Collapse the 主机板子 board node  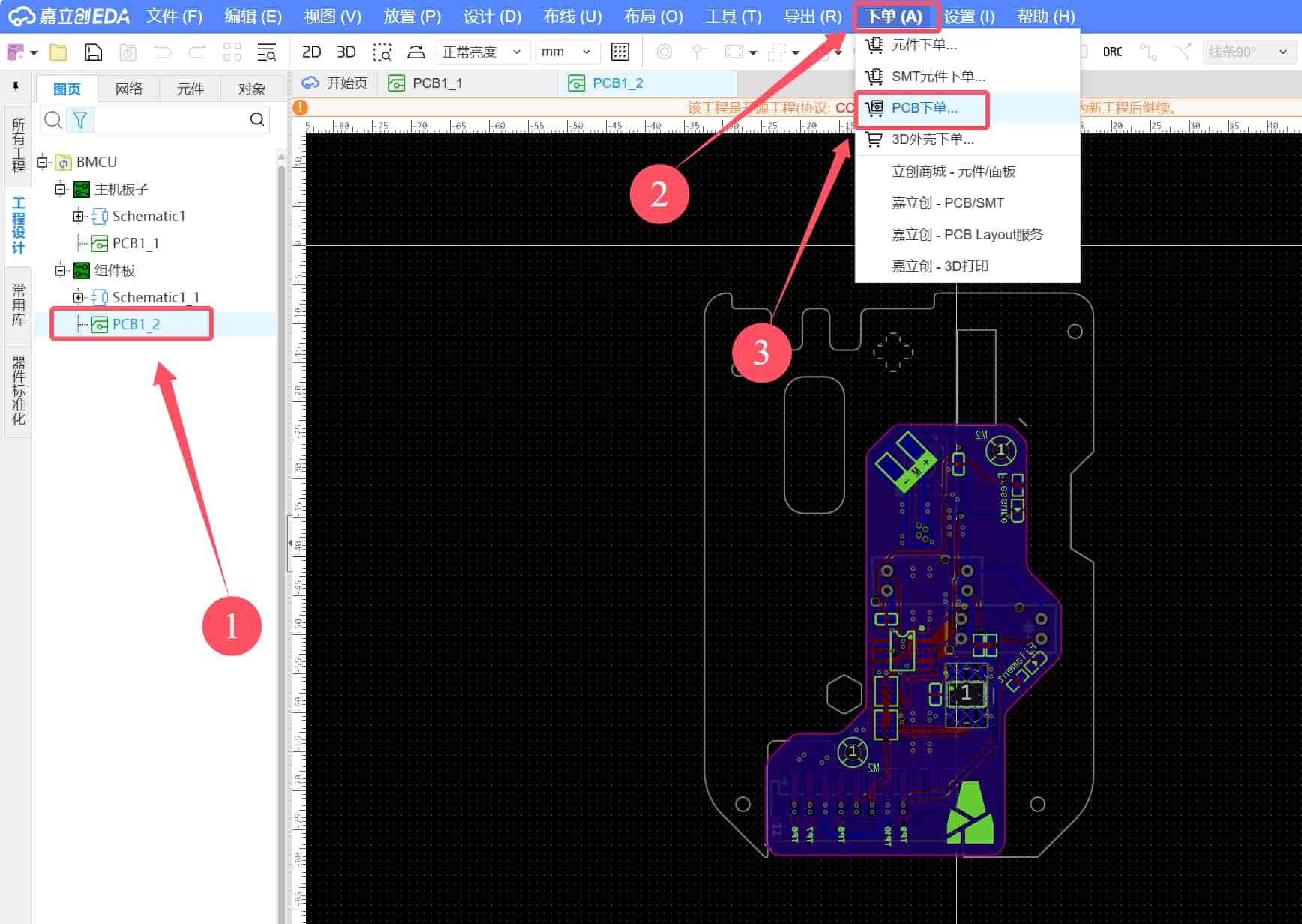click(60, 189)
